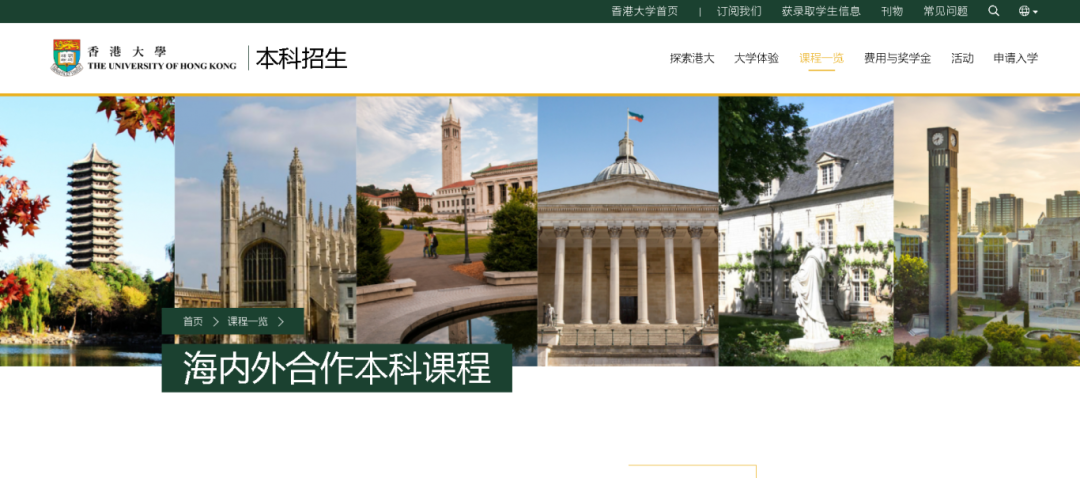Open 获录取学生信息 link

pos(821,11)
